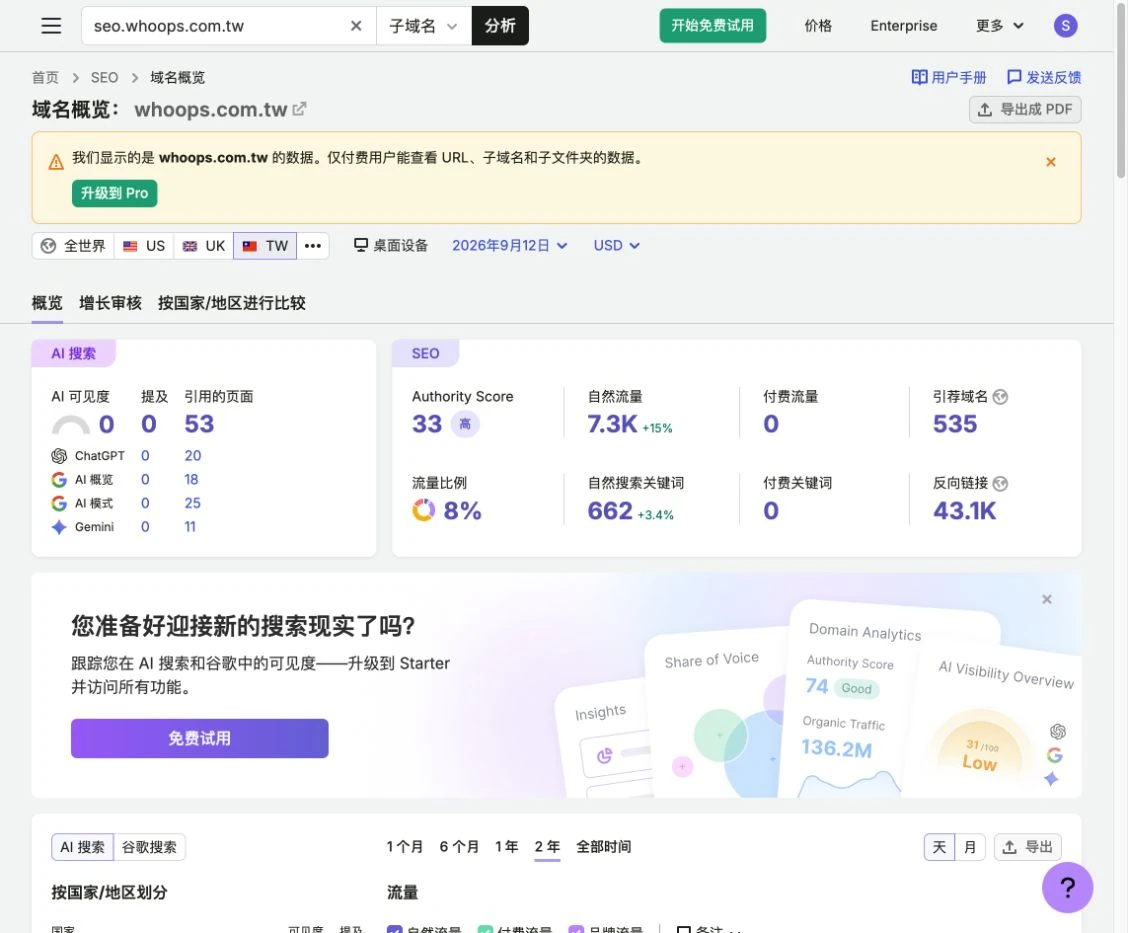Image resolution: width=1128 pixels, height=933 pixels.
Task: Click 导出成 PDF export button
Action: [1025, 109]
